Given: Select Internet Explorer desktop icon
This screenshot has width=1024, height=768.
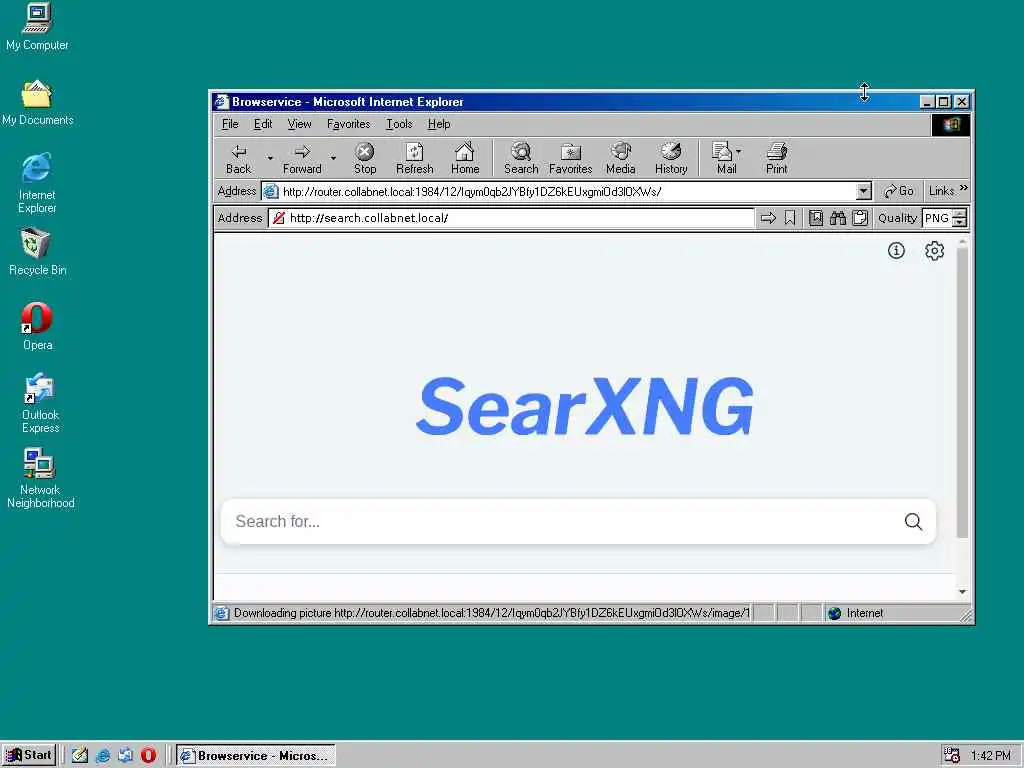Looking at the screenshot, I should [37, 183].
